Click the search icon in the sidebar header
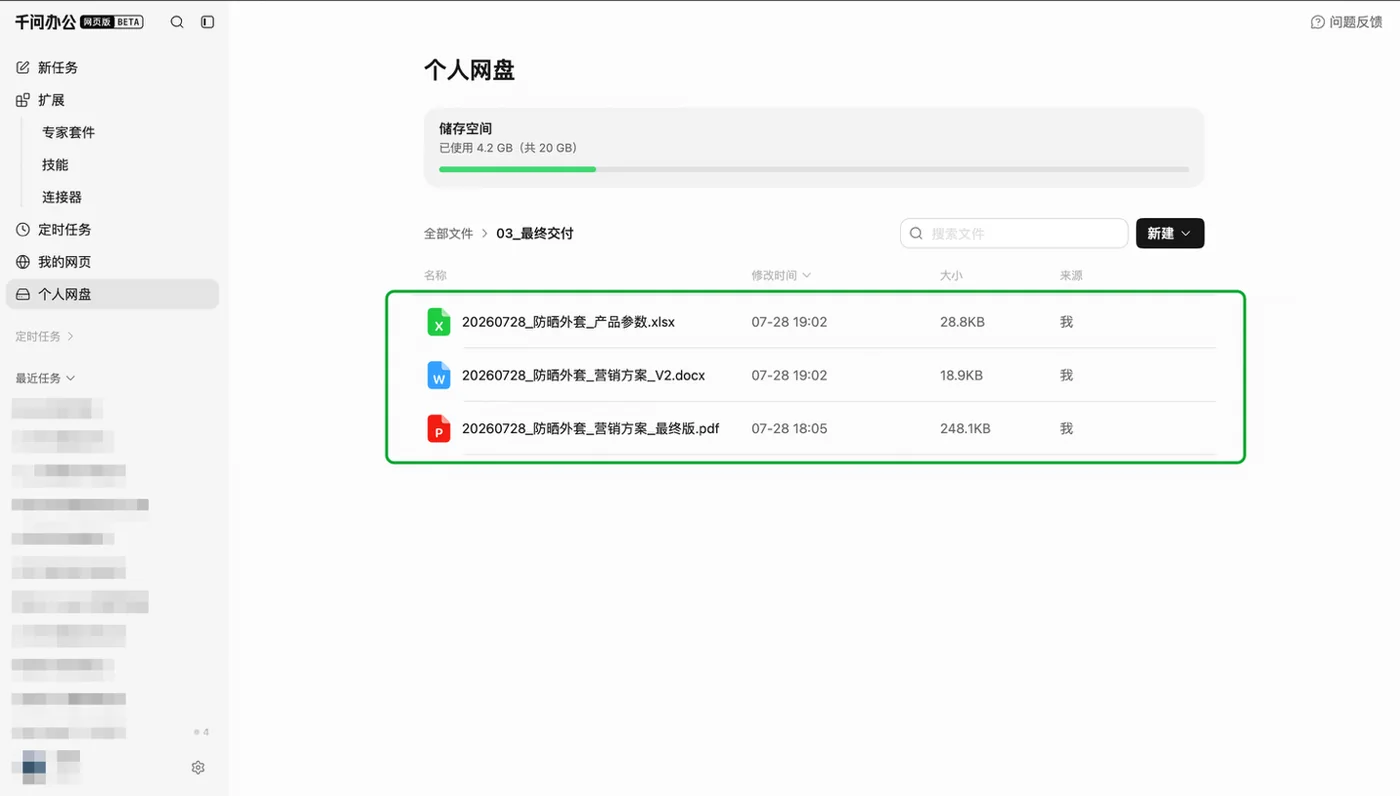This screenshot has width=1400, height=796. (x=177, y=22)
